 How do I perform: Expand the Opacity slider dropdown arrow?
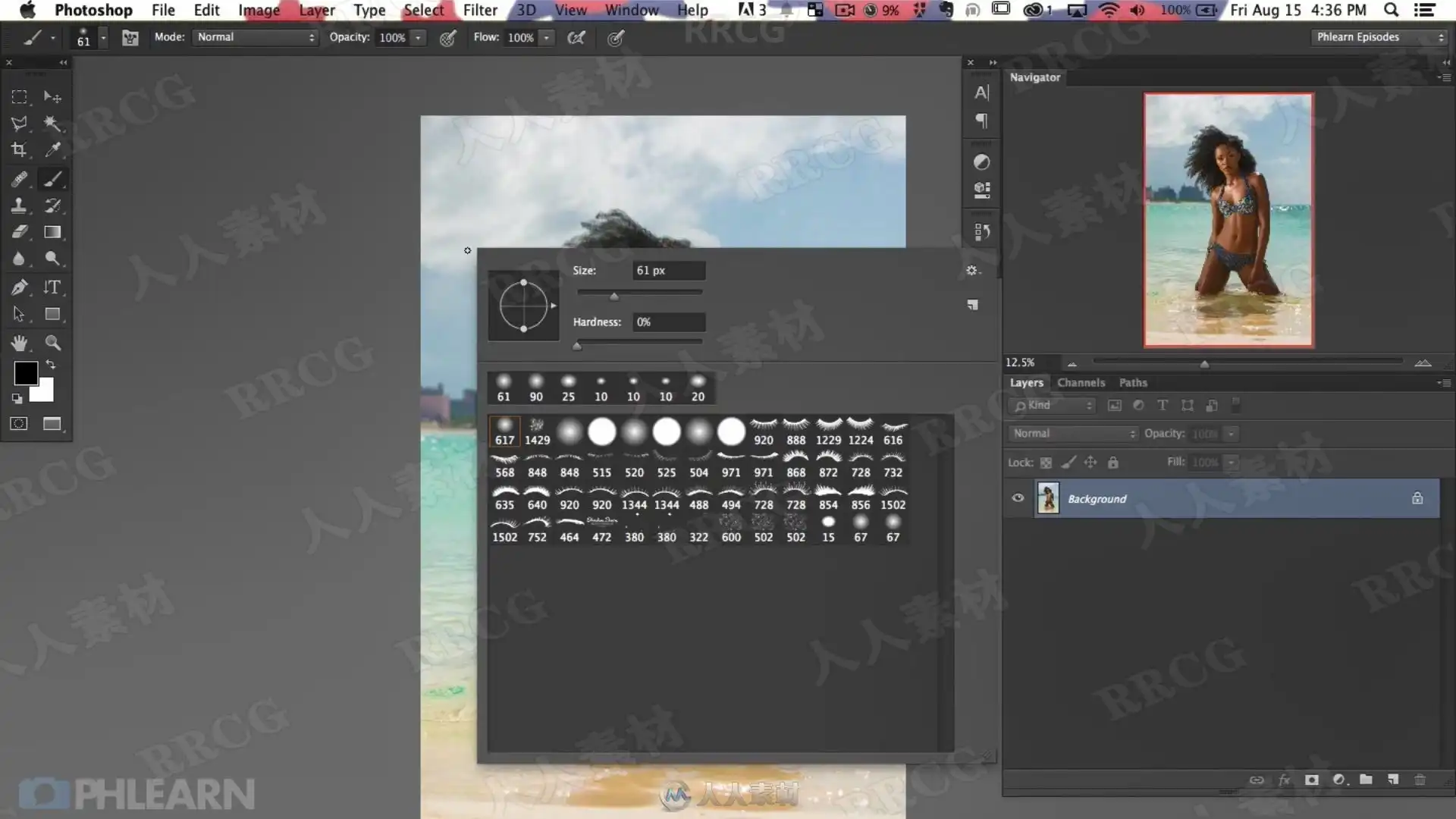tap(418, 37)
